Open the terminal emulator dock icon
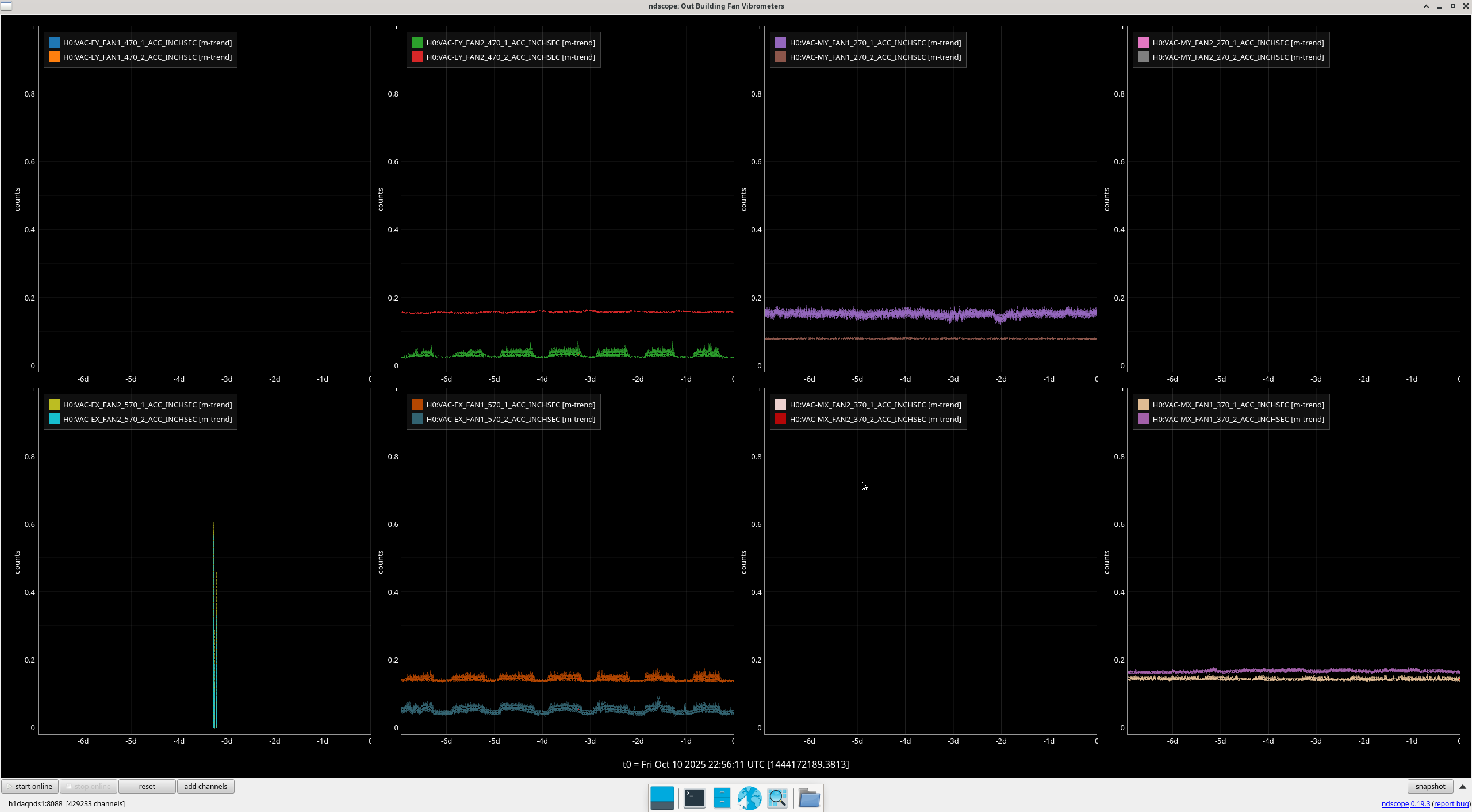 click(694, 798)
